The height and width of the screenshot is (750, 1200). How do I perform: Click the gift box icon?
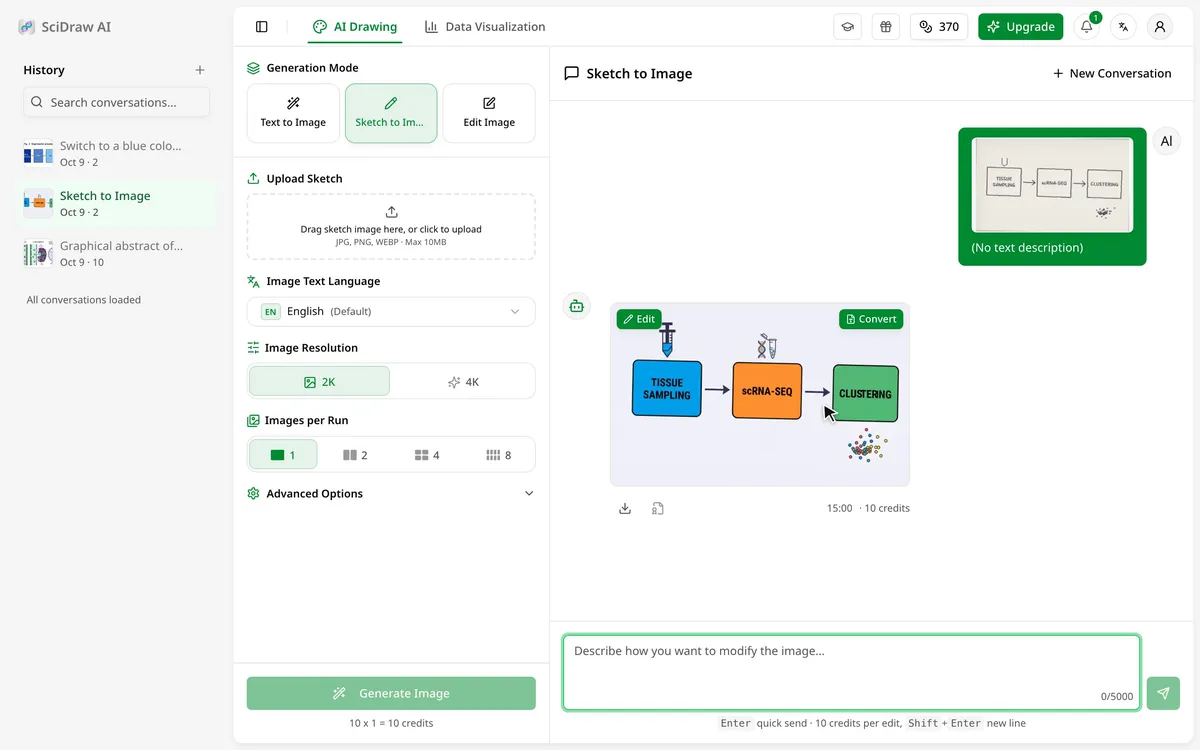(885, 27)
